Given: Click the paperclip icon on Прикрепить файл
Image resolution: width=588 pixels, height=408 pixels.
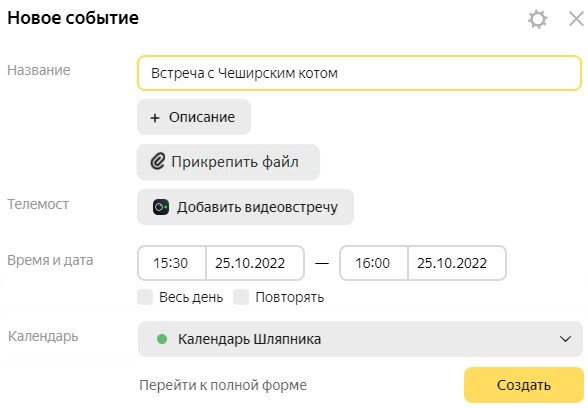Looking at the screenshot, I should point(158,162).
